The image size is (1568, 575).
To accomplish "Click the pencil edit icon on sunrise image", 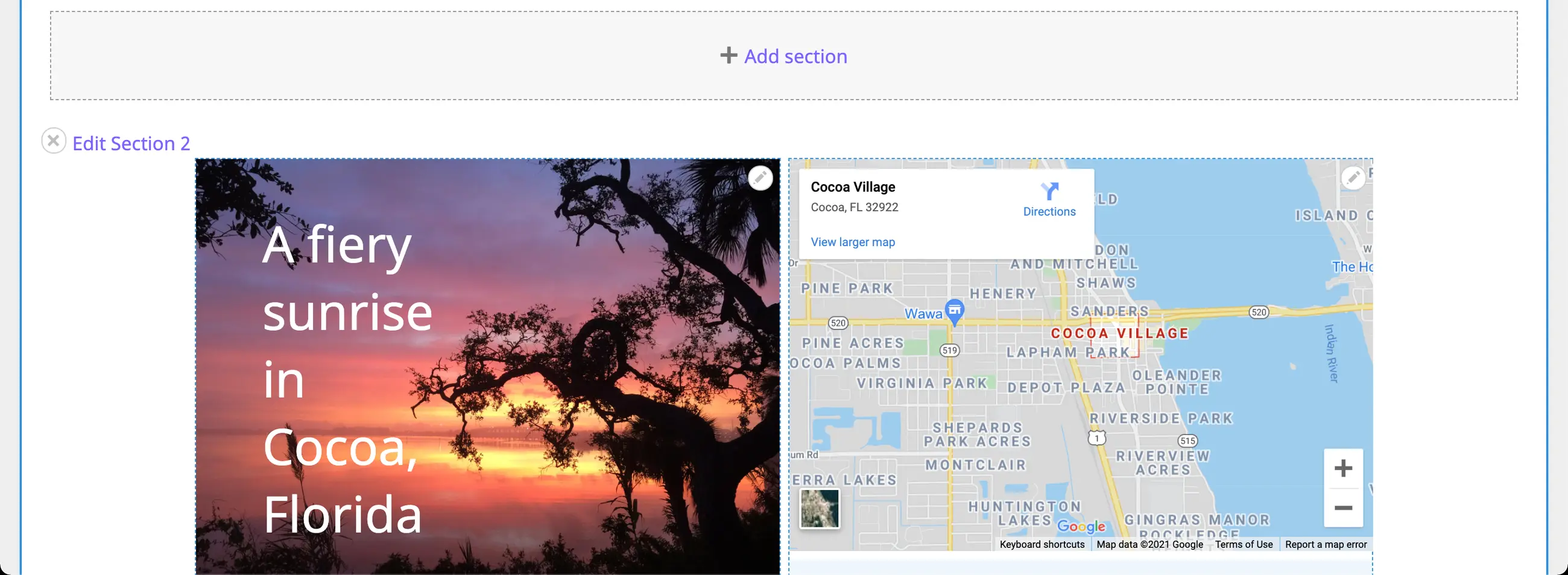I will [x=760, y=178].
